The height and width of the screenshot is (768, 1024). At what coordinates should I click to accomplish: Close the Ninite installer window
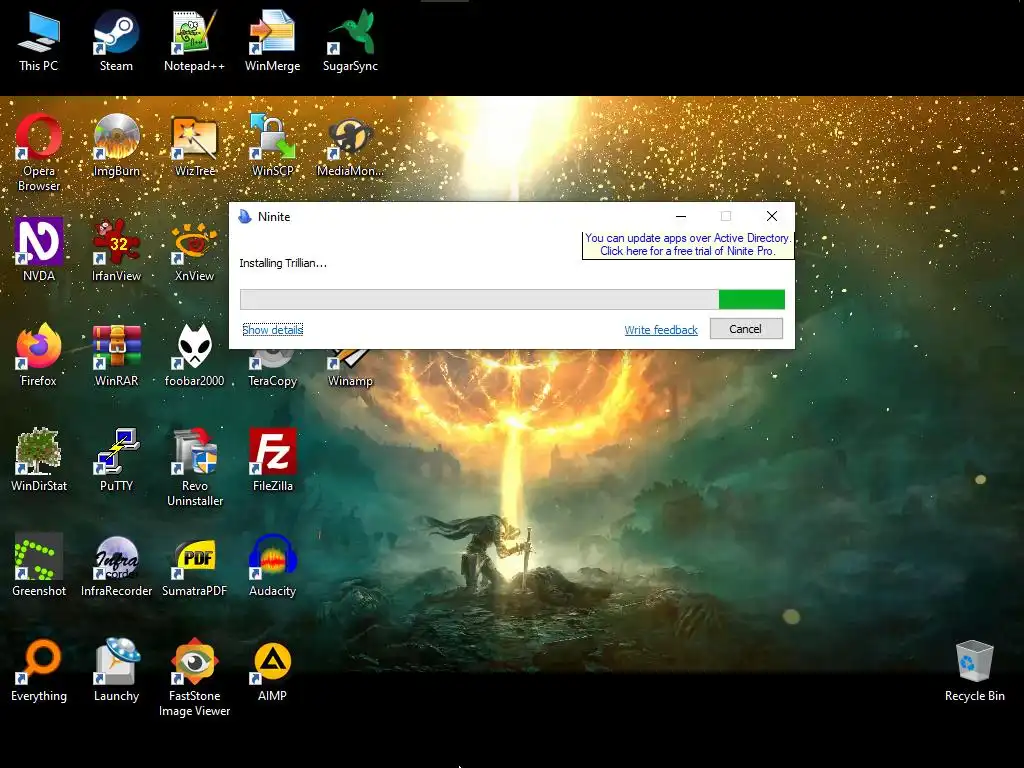[771, 216]
